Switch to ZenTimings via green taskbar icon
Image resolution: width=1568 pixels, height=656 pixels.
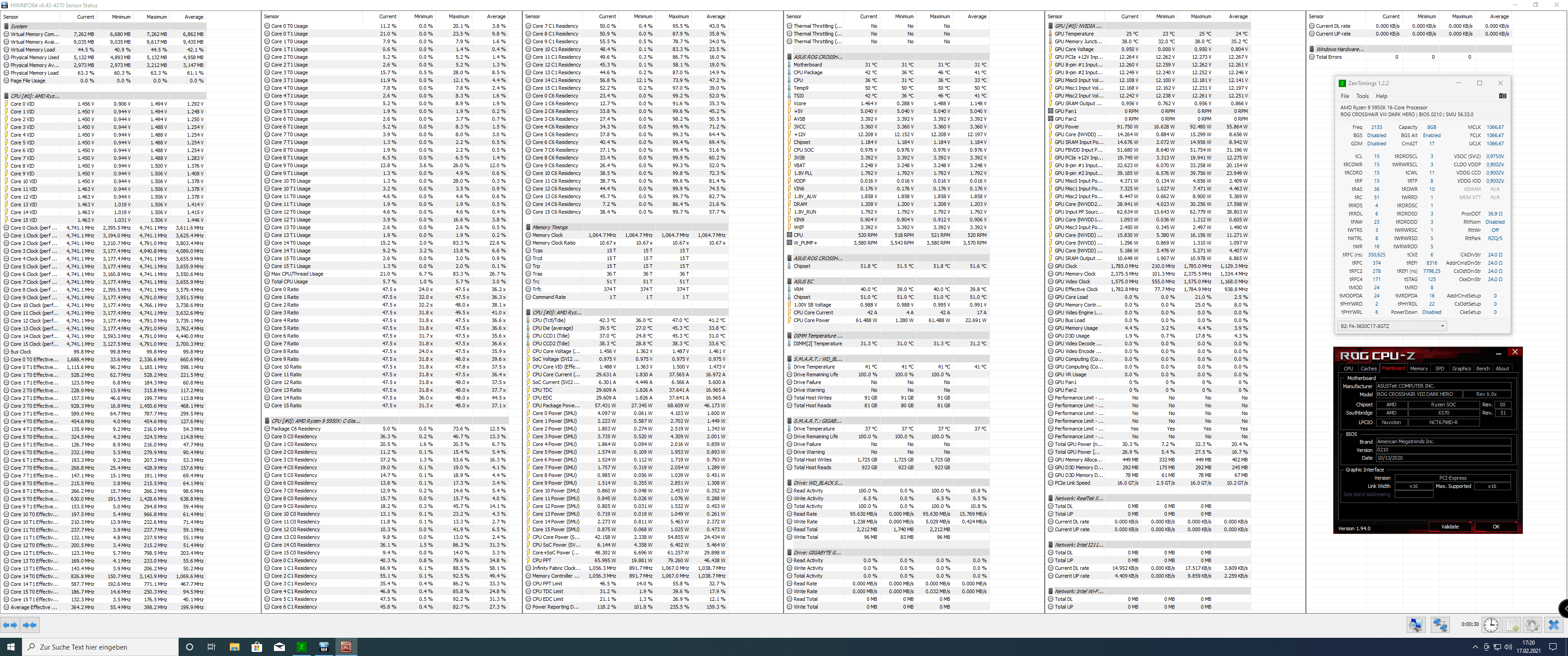pos(301,646)
